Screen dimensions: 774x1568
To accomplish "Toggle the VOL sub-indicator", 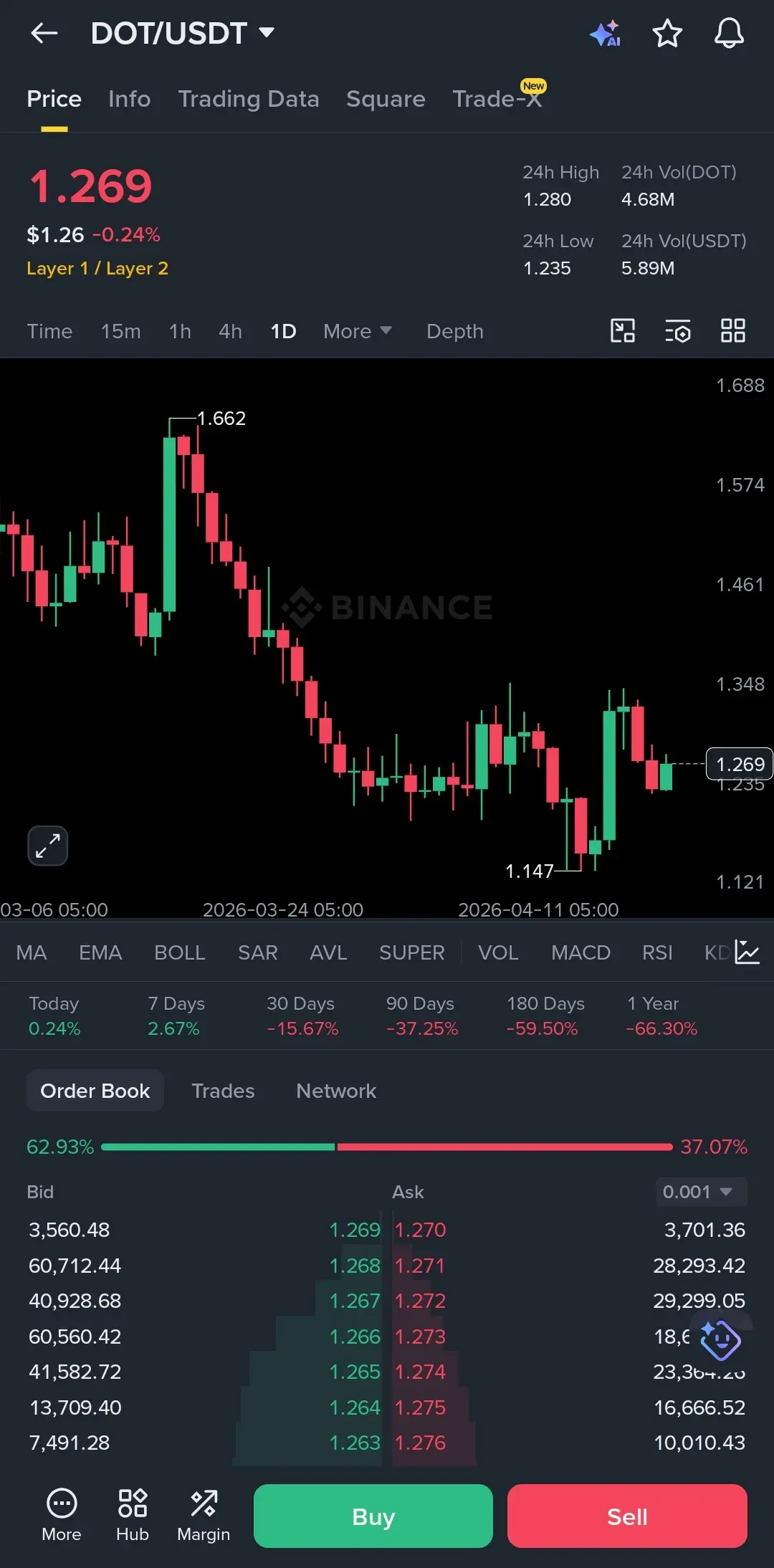I will 498,952.
